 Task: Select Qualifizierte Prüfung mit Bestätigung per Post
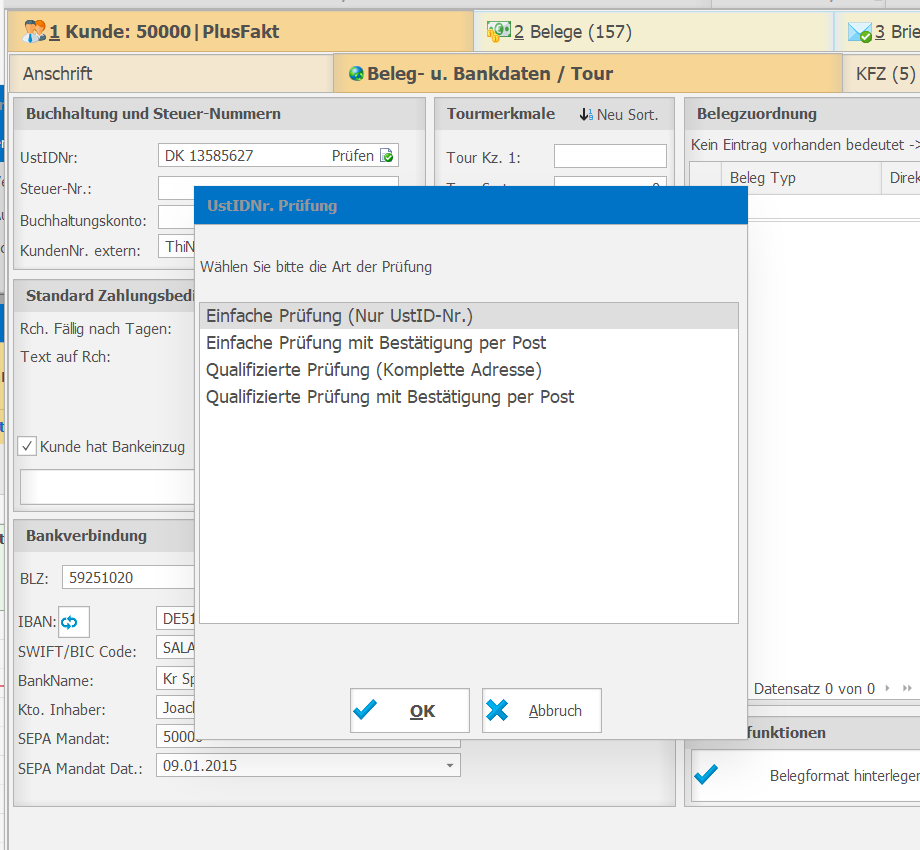(x=469, y=397)
